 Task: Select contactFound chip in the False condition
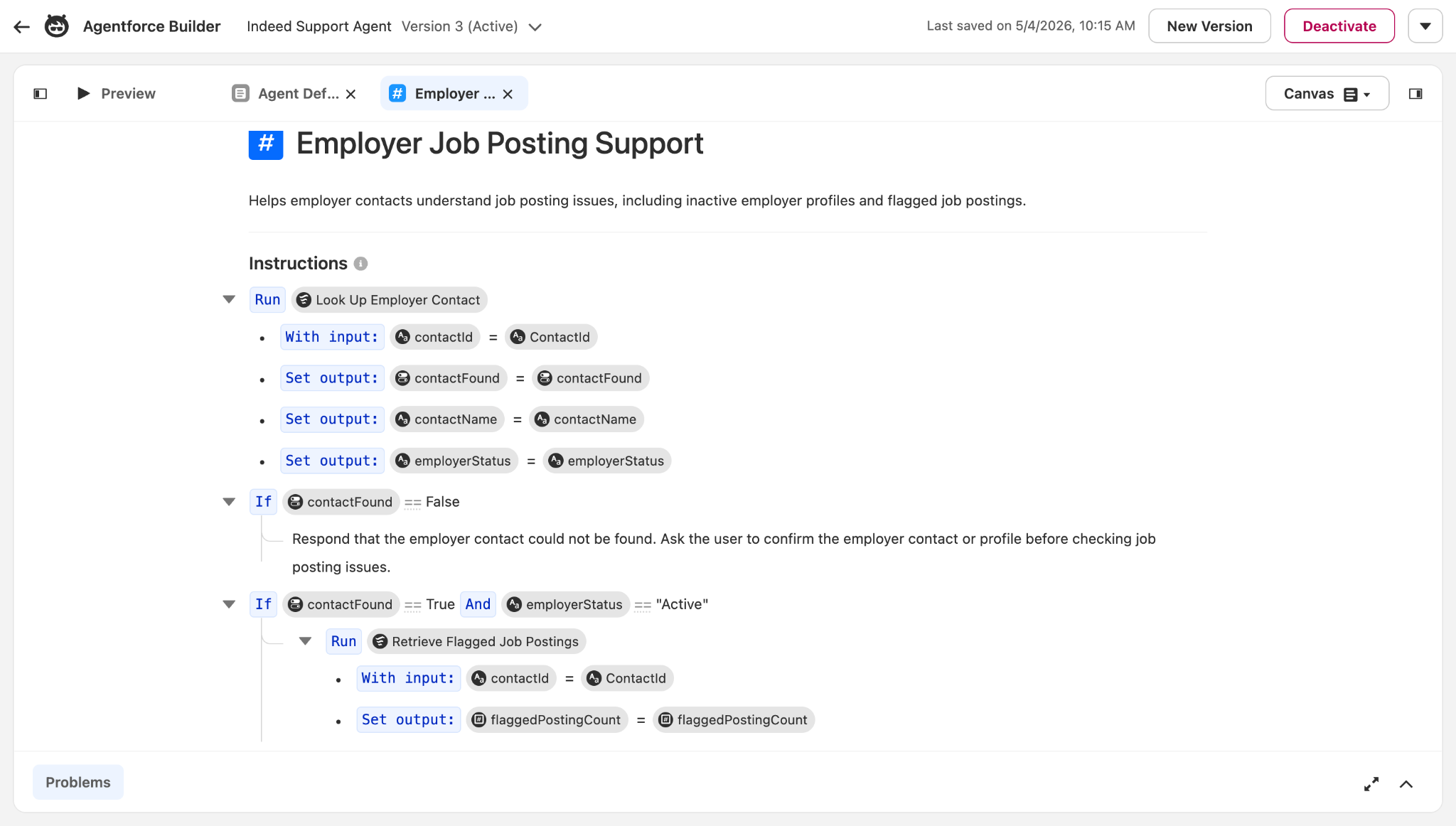(x=341, y=502)
